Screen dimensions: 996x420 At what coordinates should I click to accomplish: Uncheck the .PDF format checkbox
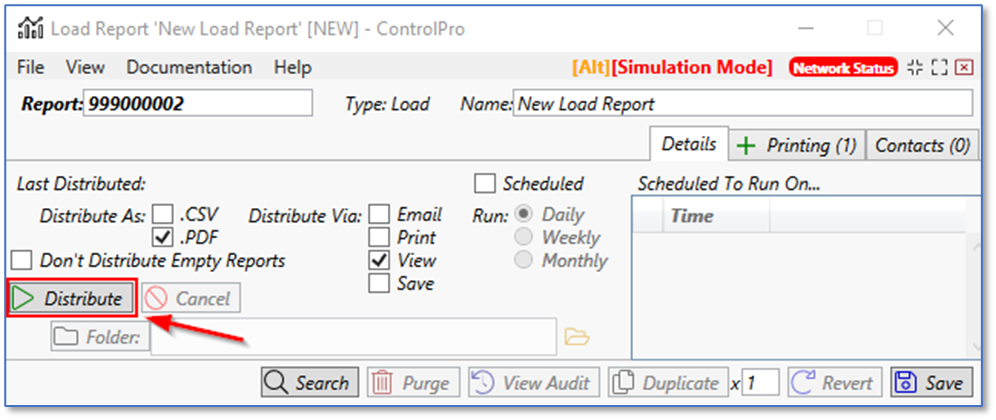[x=163, y=238]
